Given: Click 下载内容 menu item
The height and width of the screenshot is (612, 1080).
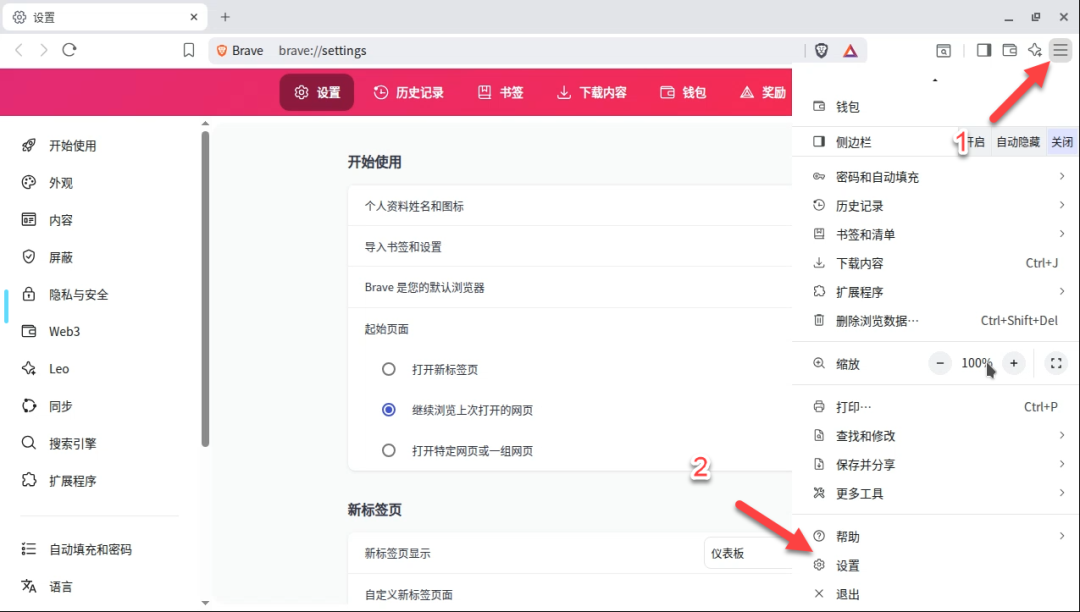Looking at the screenshot, I should pyautogui.click(x=936, y=263).
